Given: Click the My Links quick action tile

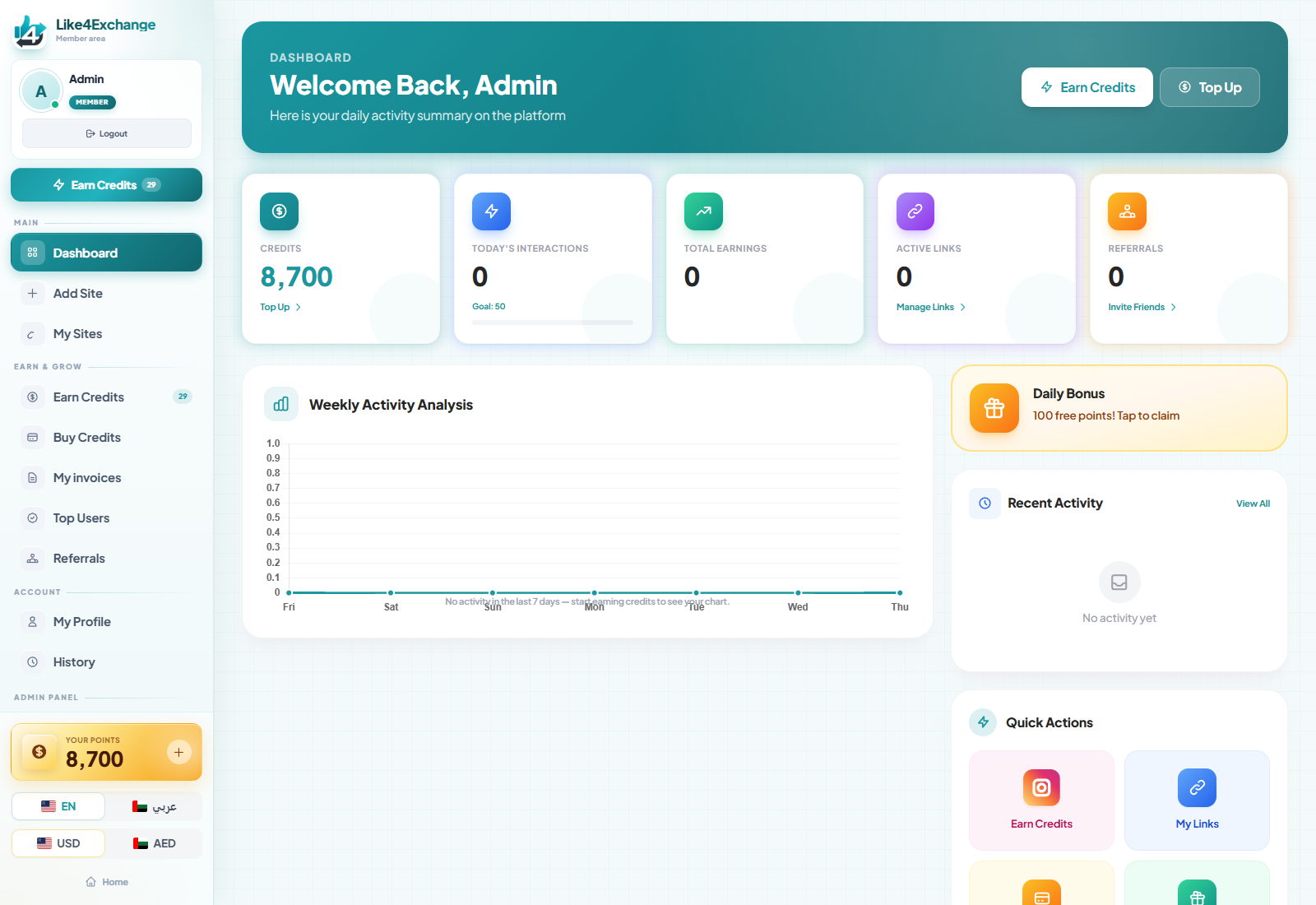Looking at the screenshot, I should [1197, 801].
